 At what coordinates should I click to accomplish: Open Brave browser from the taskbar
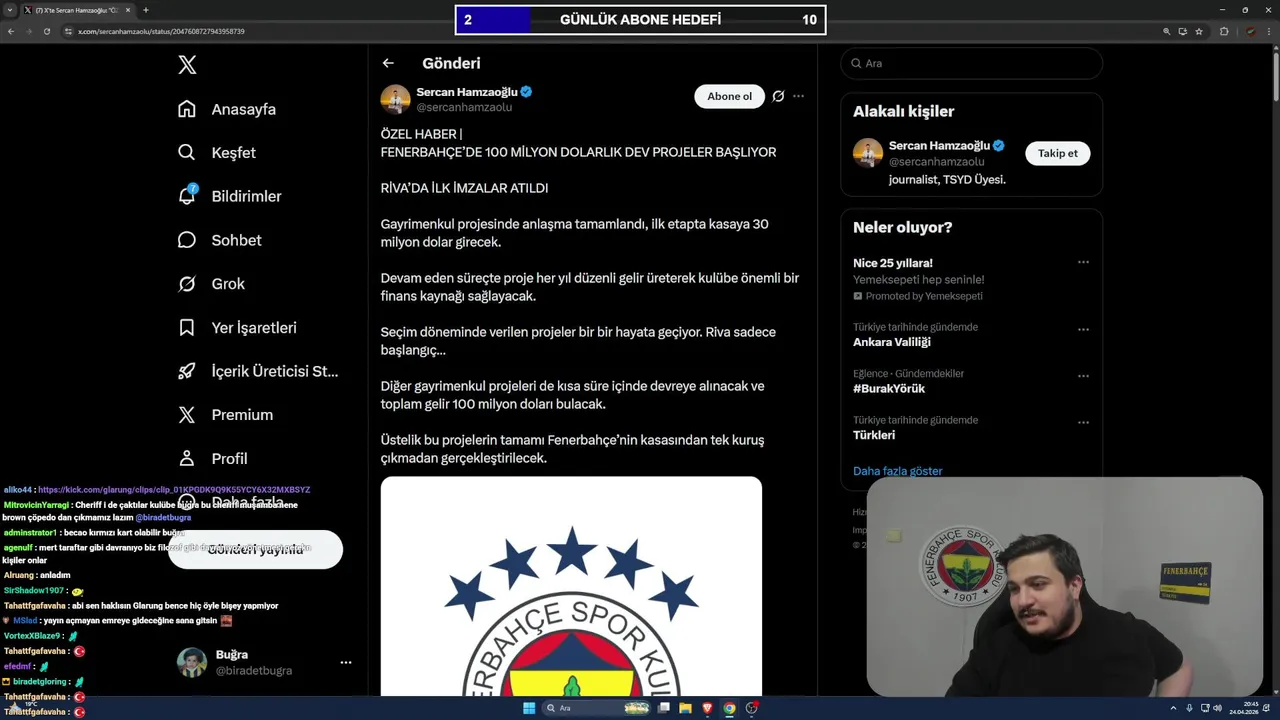click(708, 708)
